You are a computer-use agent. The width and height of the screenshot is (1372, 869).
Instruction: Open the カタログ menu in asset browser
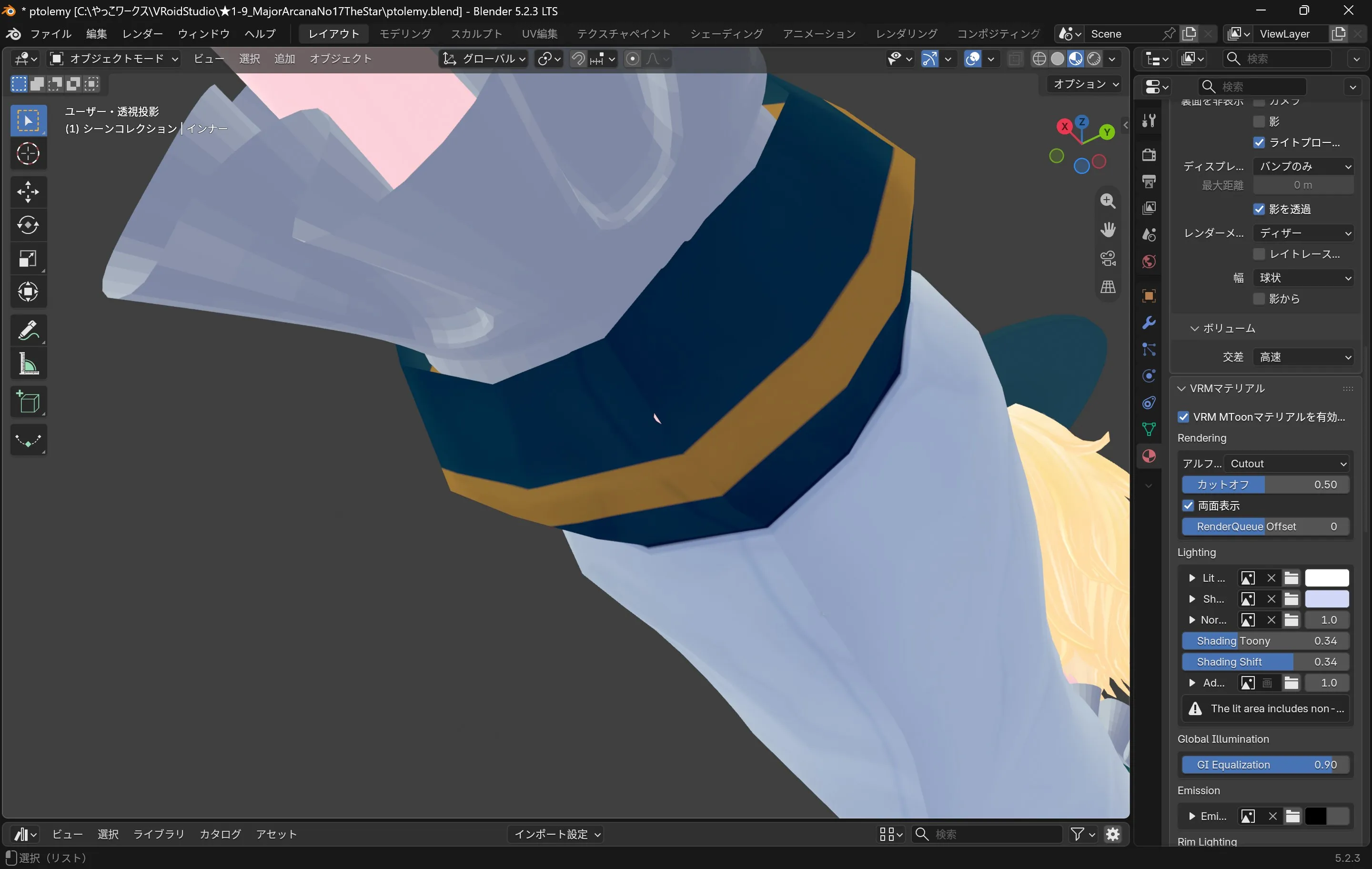click(x=220, y=834)
